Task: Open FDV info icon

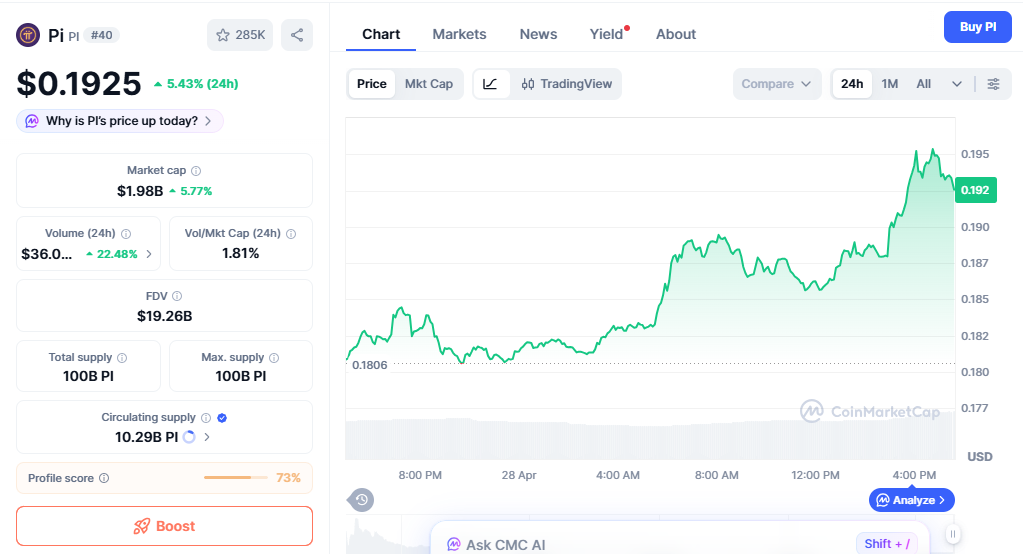Action: (177, 296)
